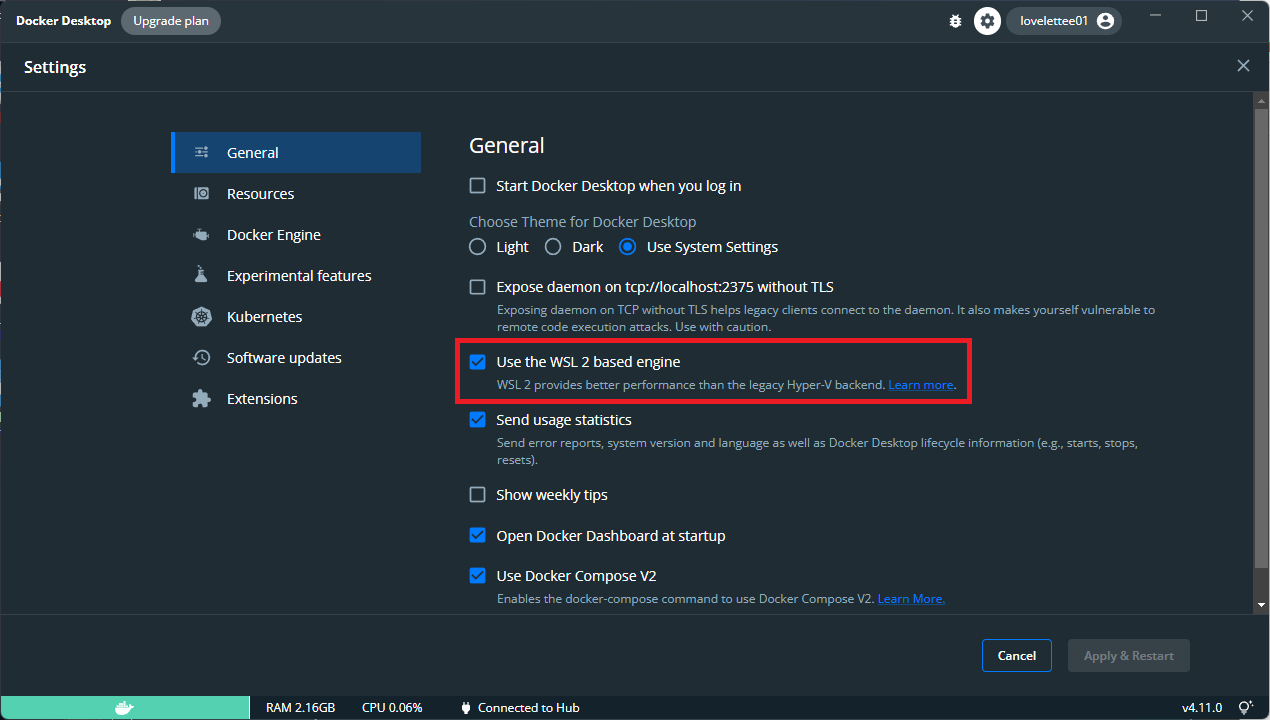
Task: Switch to Software updates section
Action: point(296,358)
